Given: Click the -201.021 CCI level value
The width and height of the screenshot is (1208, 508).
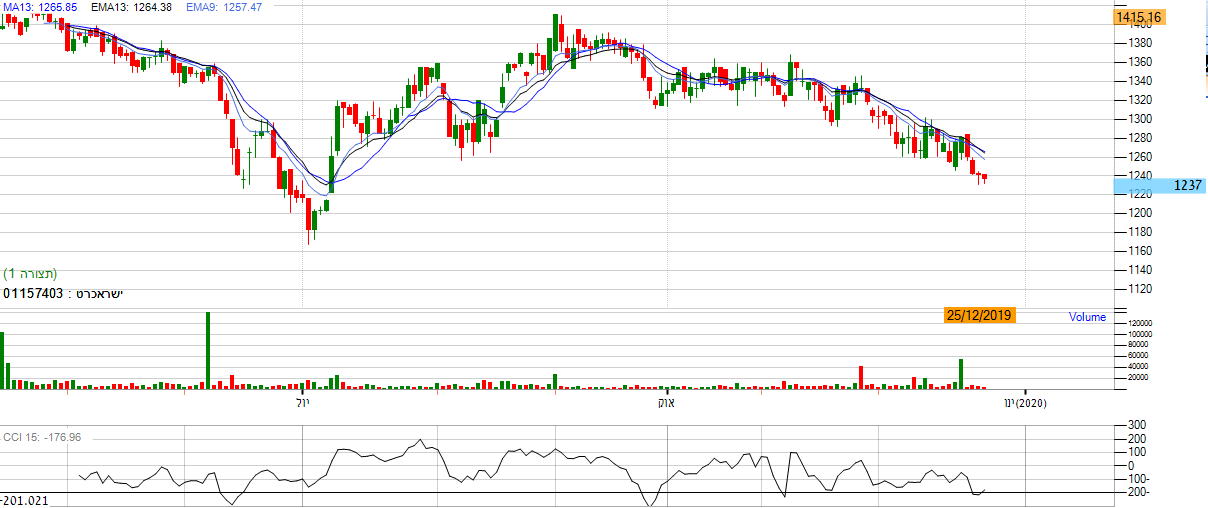Looking at the screenshot, I should [25, 498].
